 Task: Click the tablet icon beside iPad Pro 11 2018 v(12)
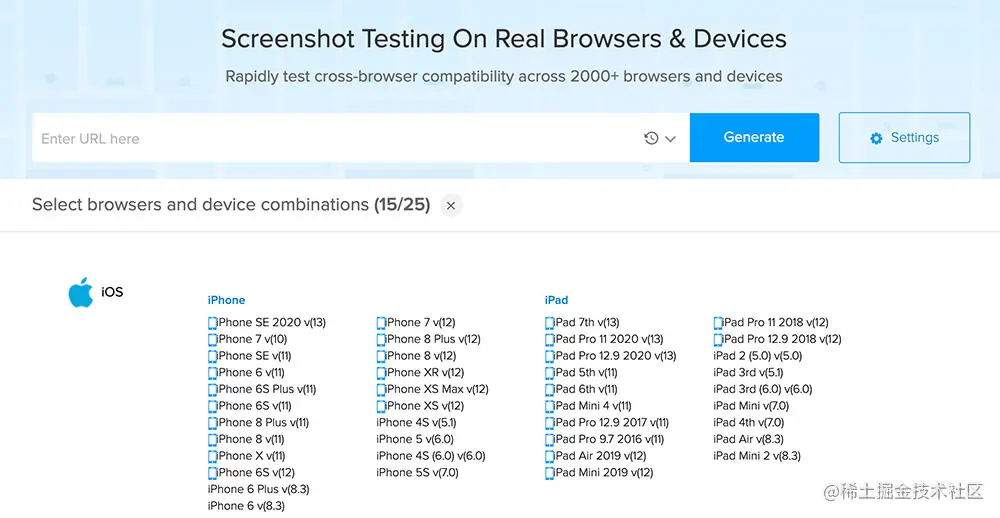[x=718, y=323]
